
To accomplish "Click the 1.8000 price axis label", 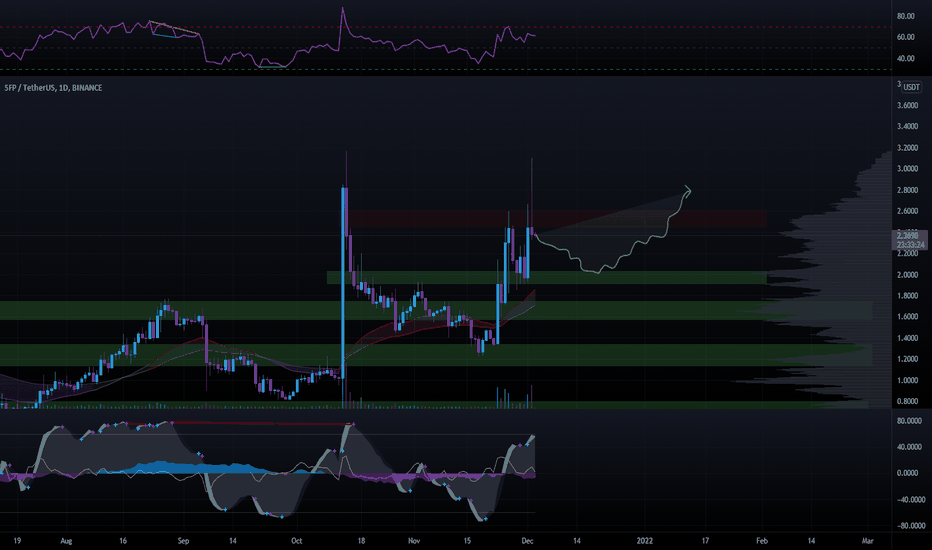I will pos(907,296).
